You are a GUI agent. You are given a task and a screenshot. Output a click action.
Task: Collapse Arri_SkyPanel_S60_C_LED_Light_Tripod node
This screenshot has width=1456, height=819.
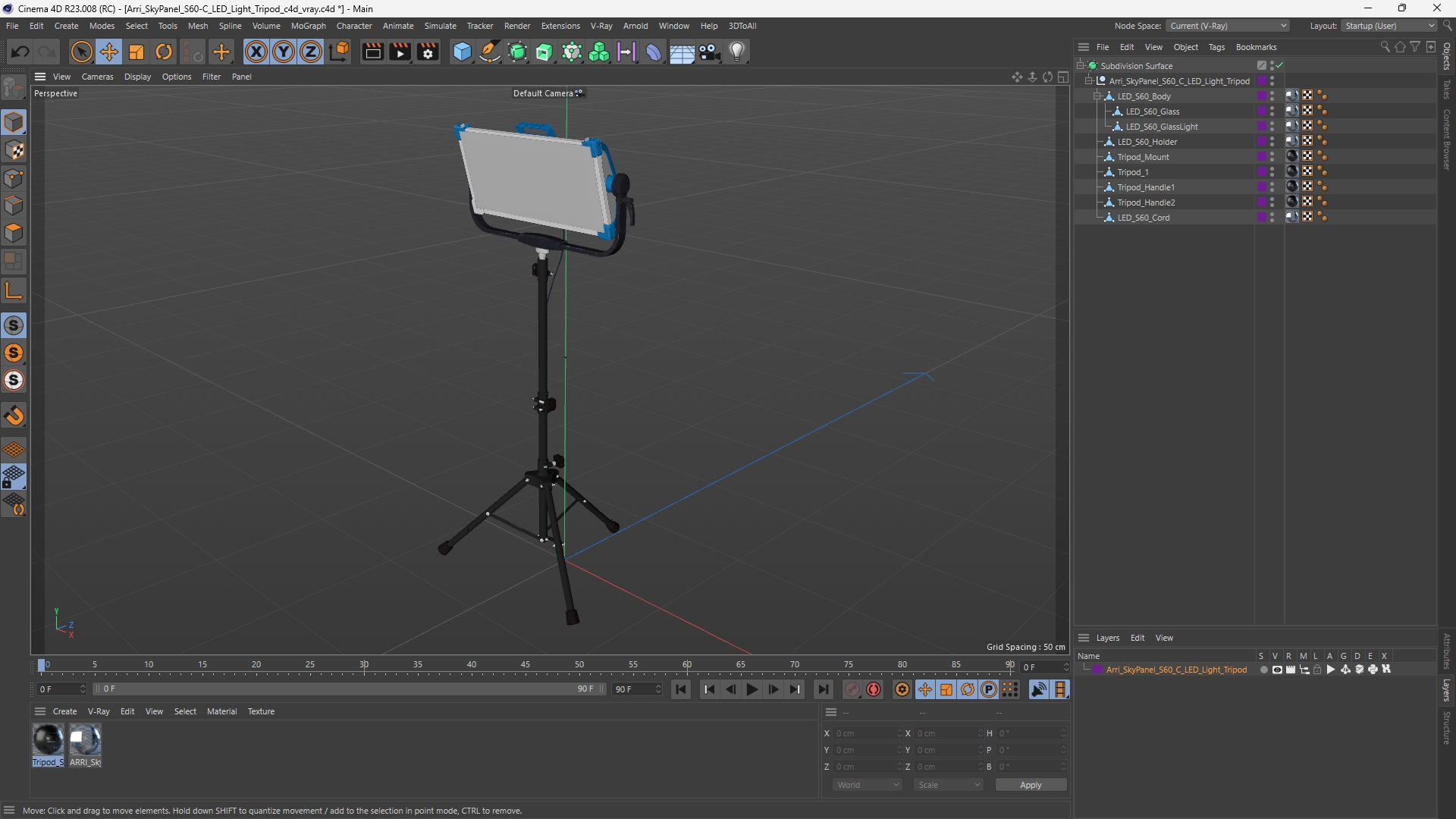1089,81
